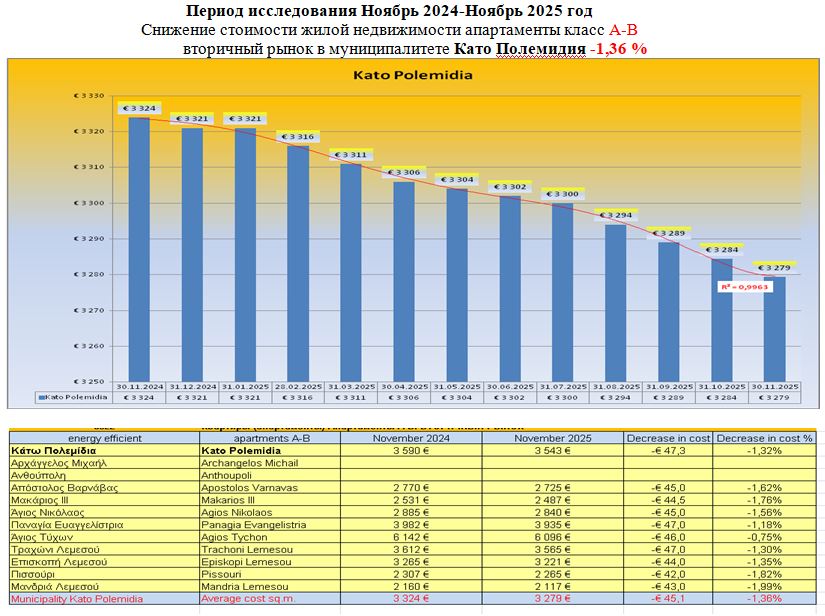Click the November 2024 column header
Screen dimensions: 825x616
point(412,438)
